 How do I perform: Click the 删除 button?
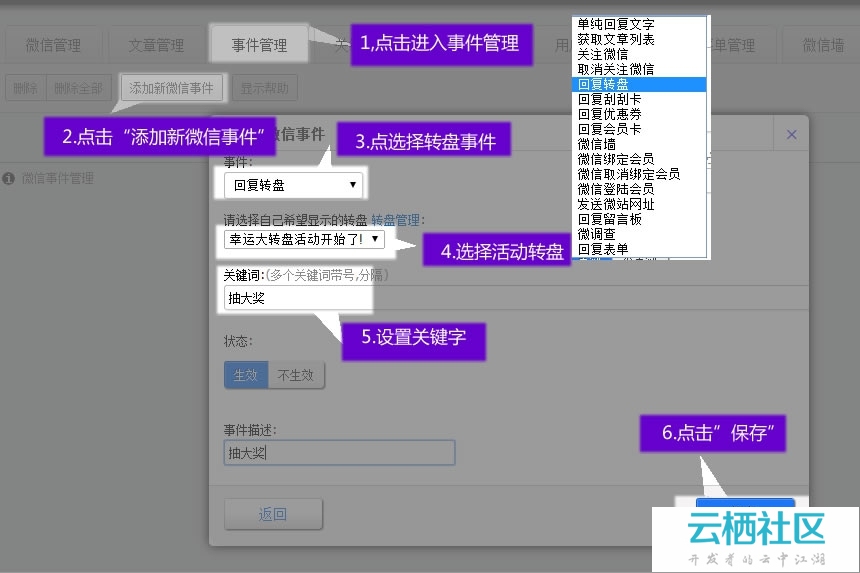pyautogui.click(x=25, y=88)
